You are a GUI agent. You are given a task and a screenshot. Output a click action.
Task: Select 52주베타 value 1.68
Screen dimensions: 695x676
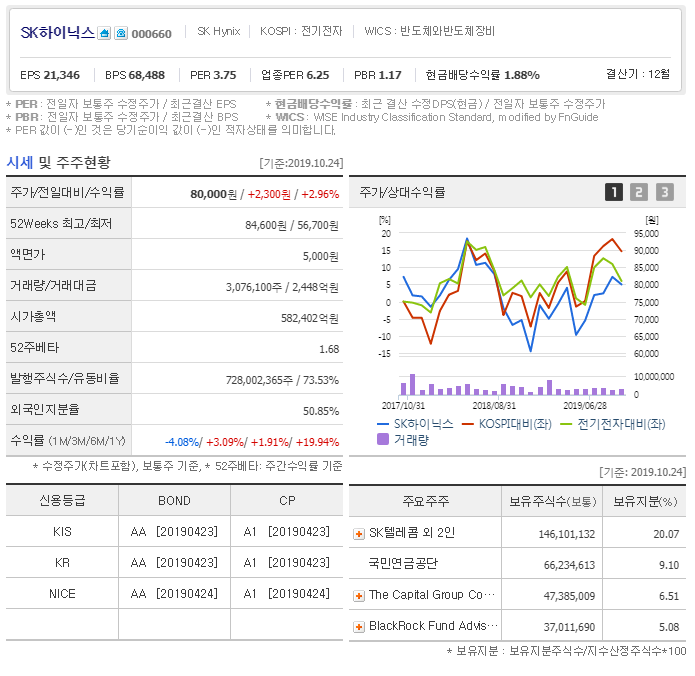tap(329, 349)
